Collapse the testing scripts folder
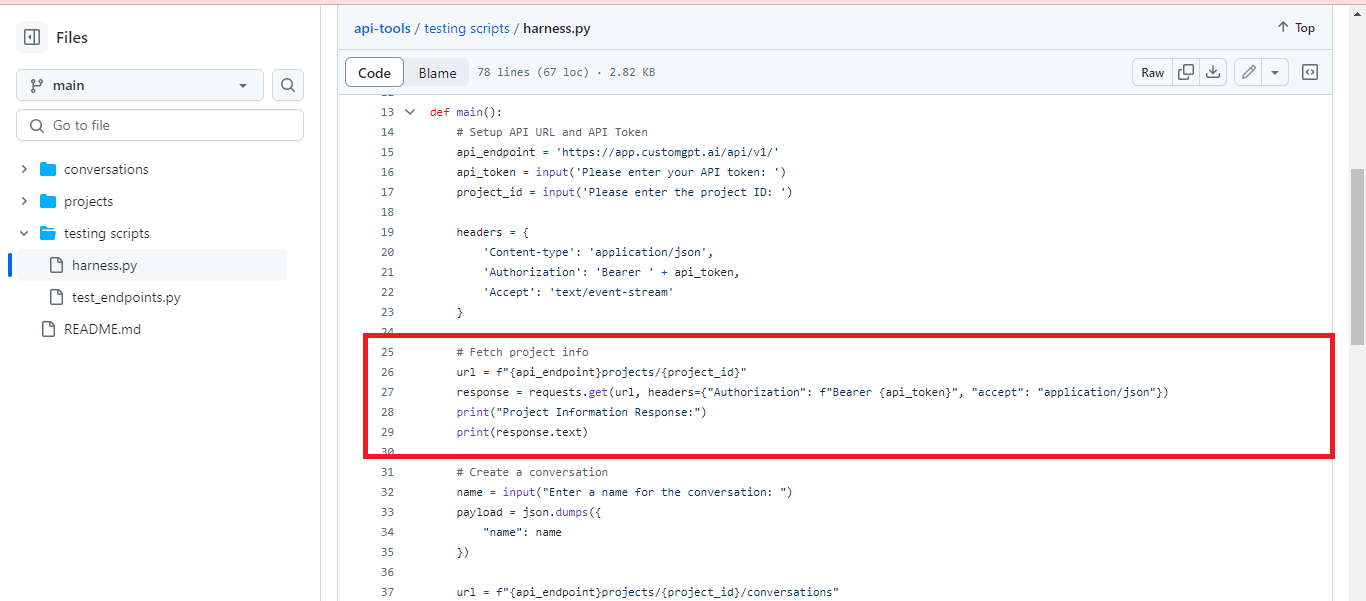Viewport: 1366px width, 601px height. click(24, 233)
